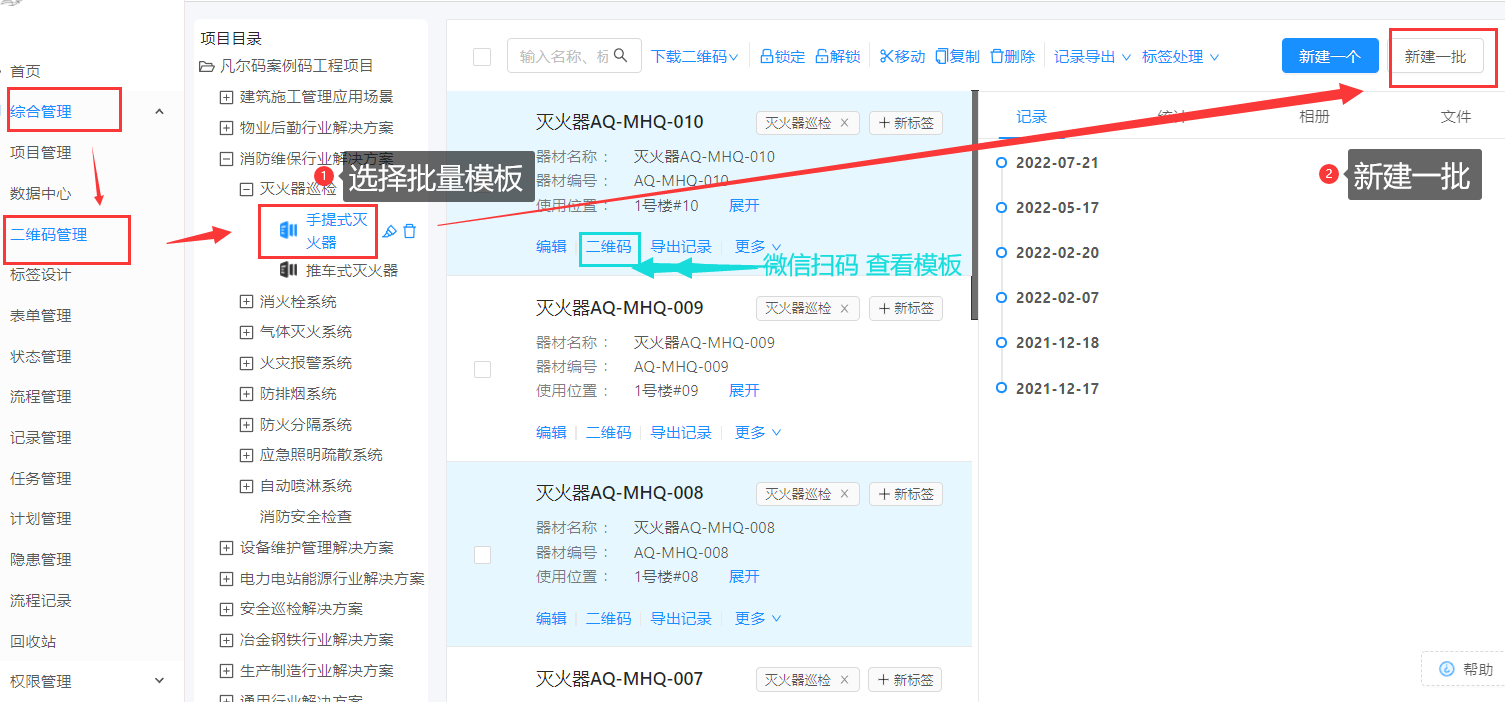Screen dimensions: 1505x702
Task: Check the box for 灭火器AQ-MHQ-008
Action: pos(482,555)
